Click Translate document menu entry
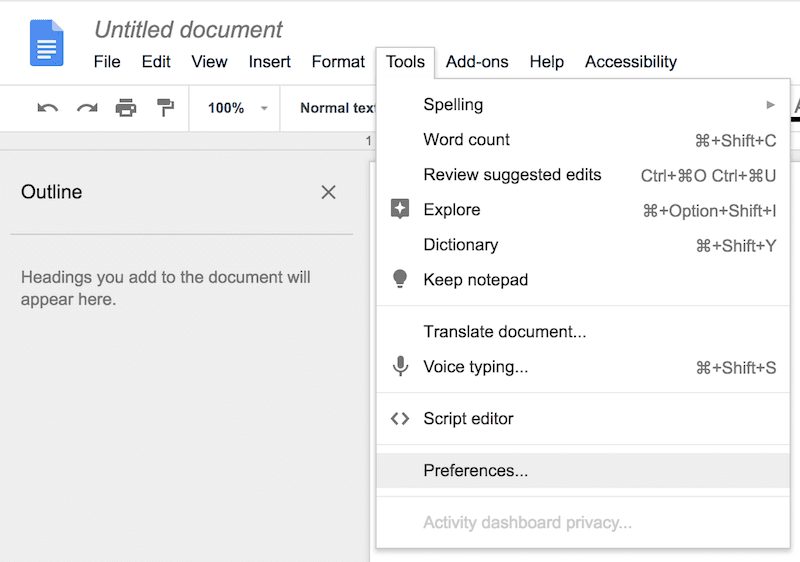 point(505,332)
